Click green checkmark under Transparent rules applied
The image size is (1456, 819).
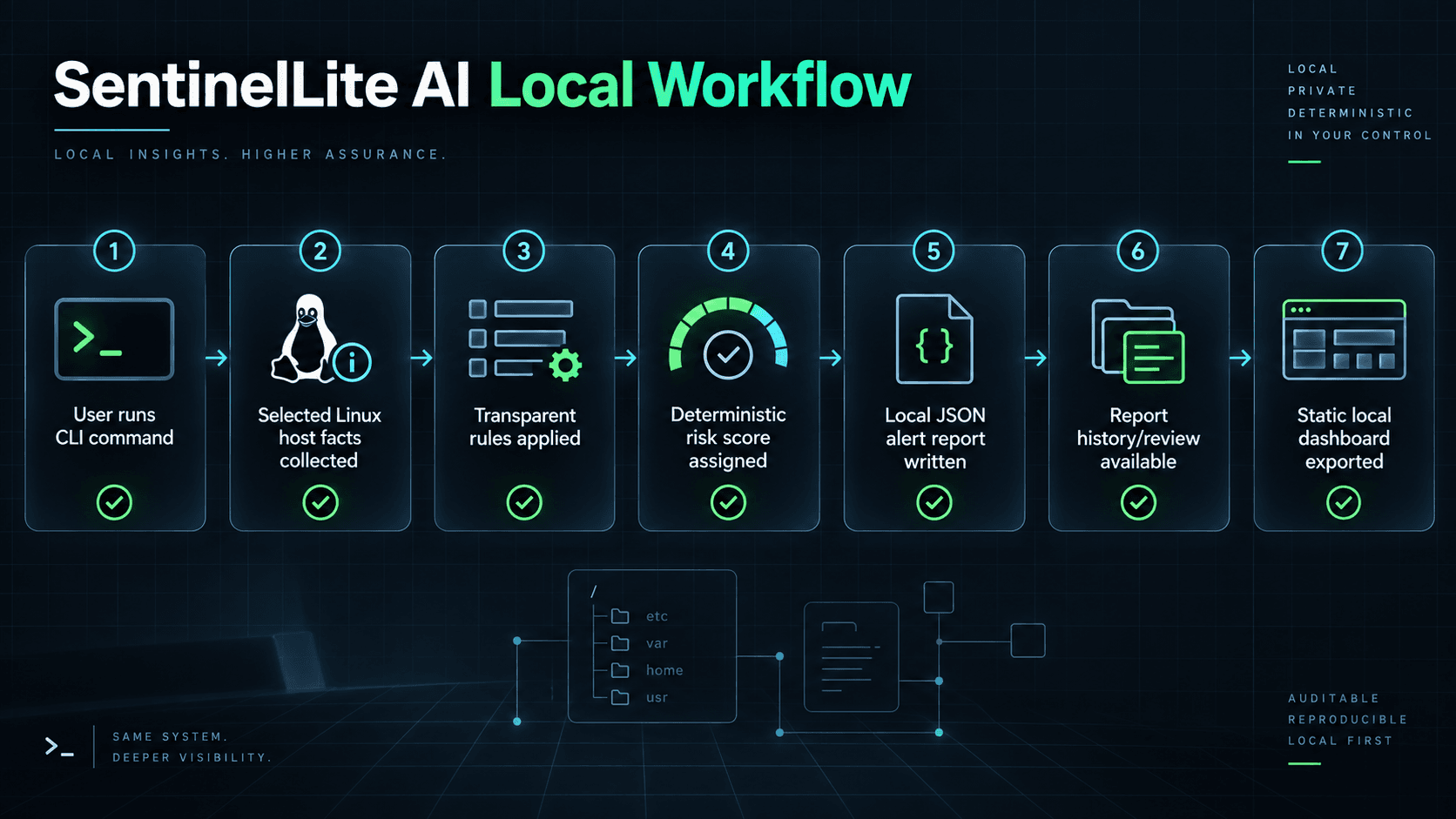click(x=524, y=502)
